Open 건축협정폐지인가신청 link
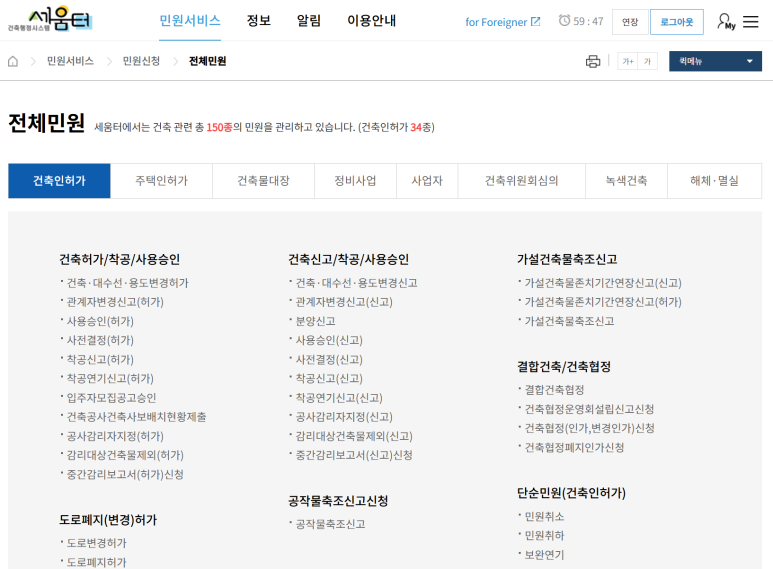The height and width of the screenshot is (569, 773). tap(574, 447)
